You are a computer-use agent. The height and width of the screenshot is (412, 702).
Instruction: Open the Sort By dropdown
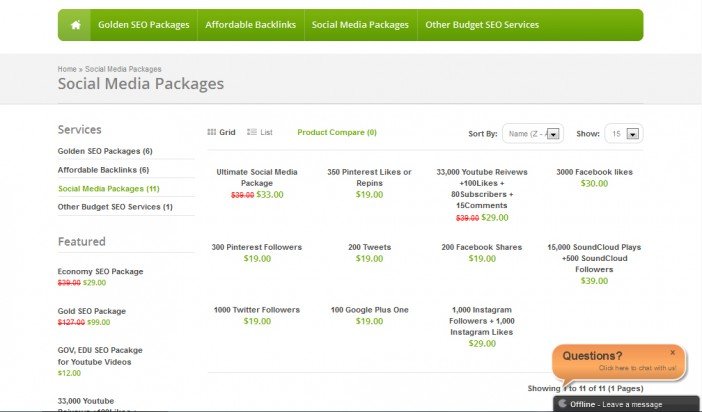click(533, 133)
